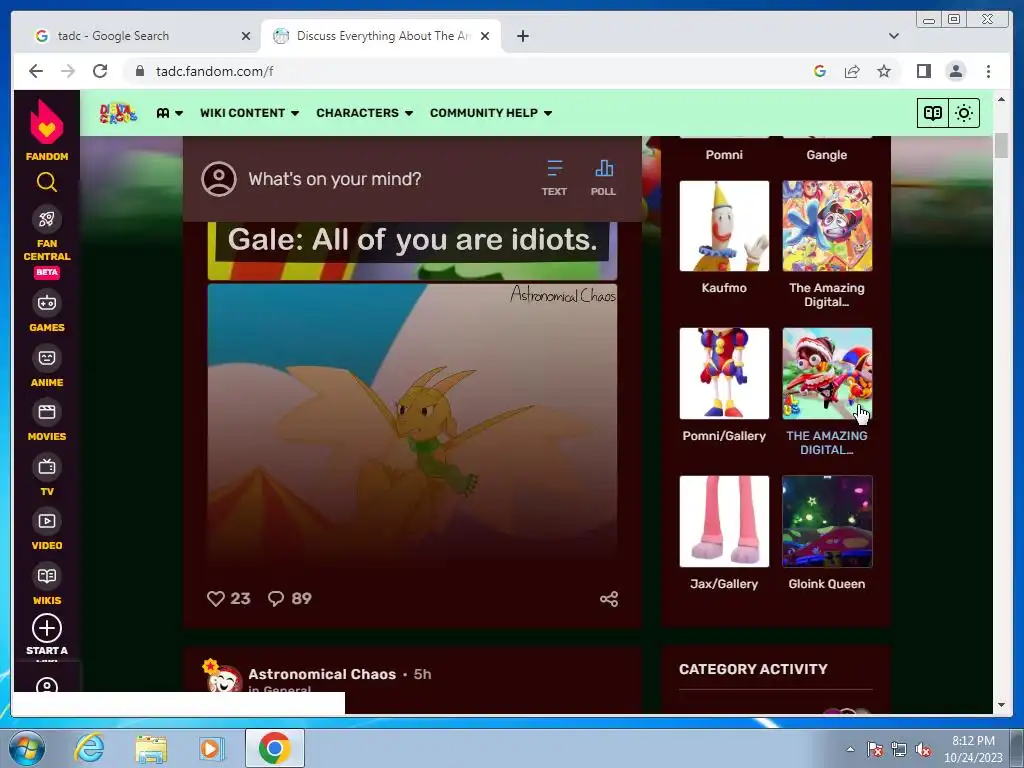Toggle light and dark theme
The image size is (1024, 768).
point(964,113)
